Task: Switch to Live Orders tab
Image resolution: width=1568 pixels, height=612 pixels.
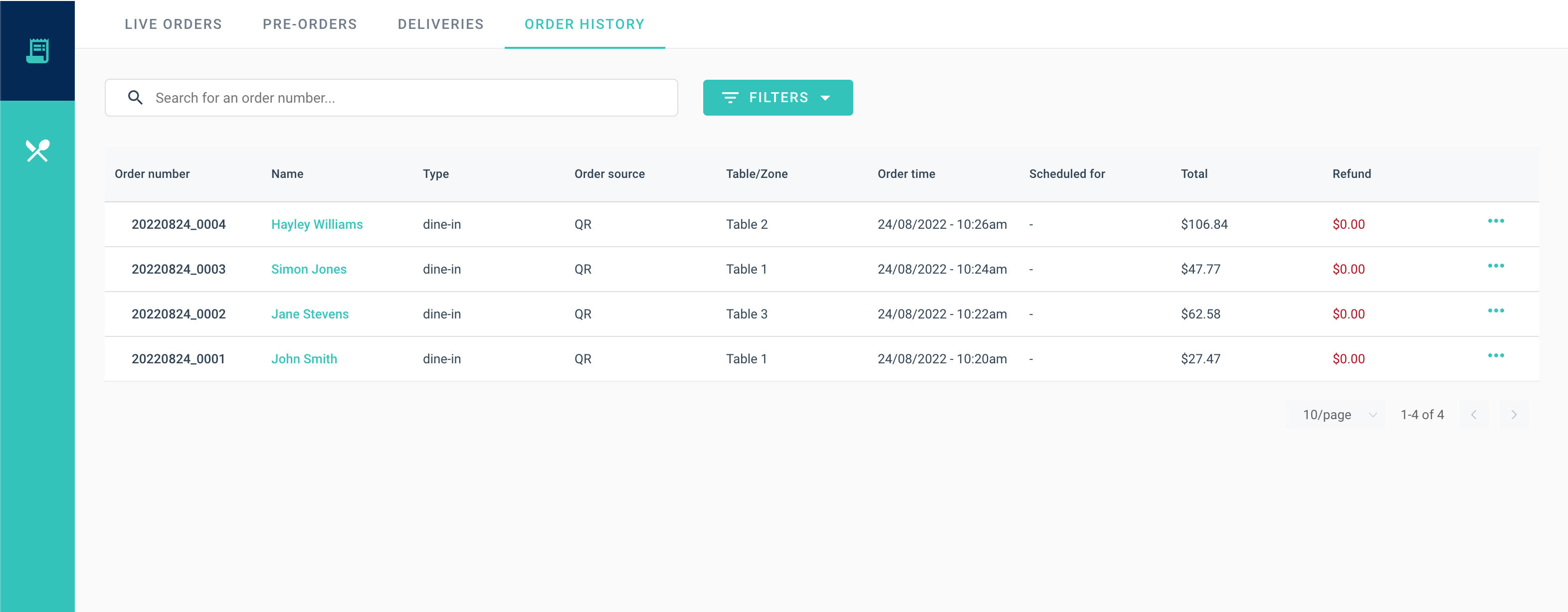Action: click(173, 24)
